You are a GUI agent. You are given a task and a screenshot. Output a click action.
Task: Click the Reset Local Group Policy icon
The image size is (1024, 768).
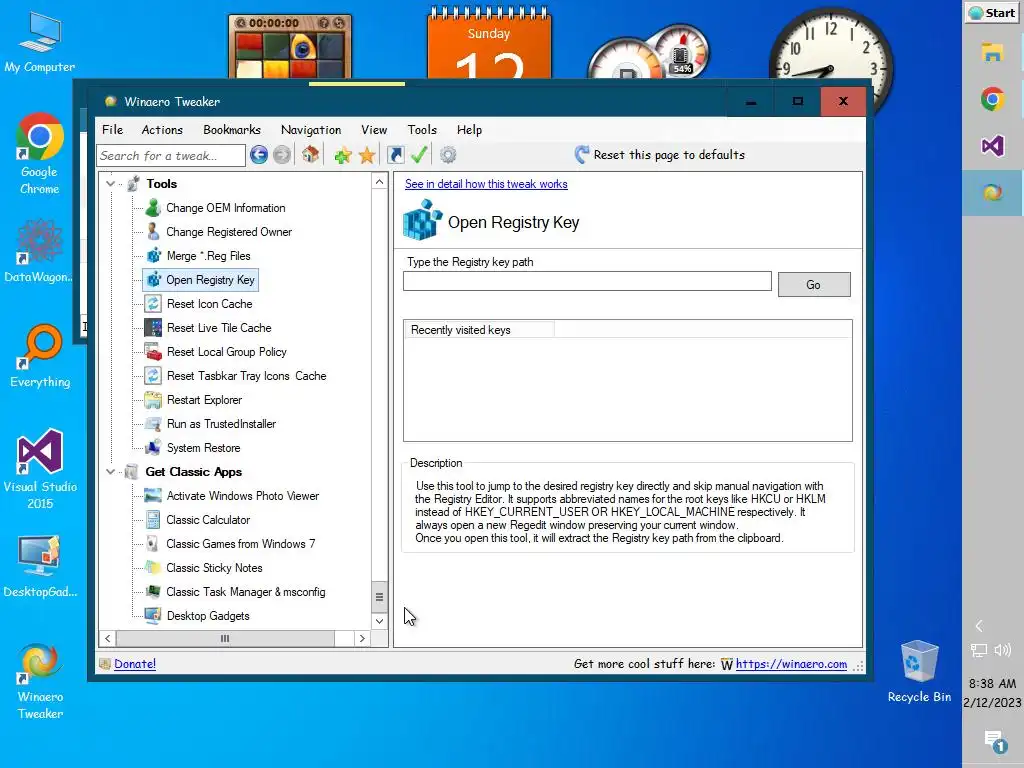click(x=153, y=352)
